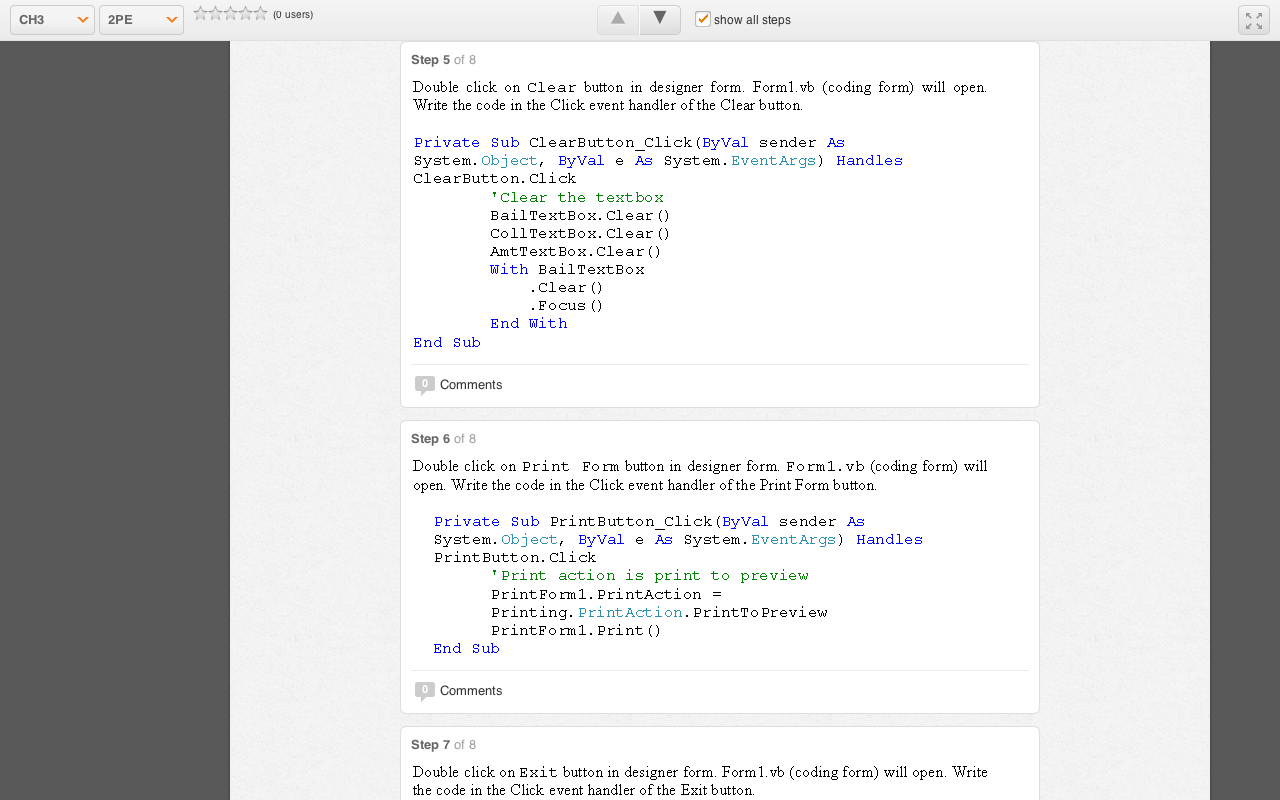1280x800 pixels.
Task: Click the 'BailTextBox.Clear()' code line
Action: click(580, 216)
